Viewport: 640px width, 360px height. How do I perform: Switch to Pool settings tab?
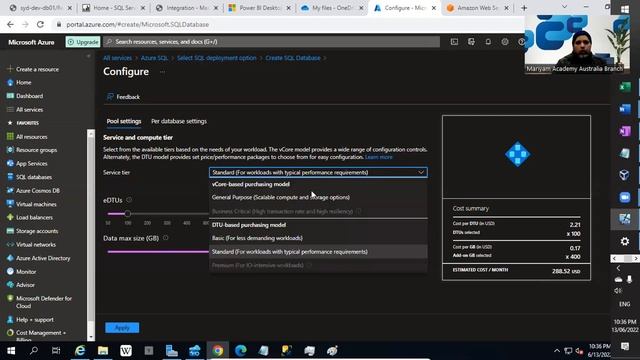(x=124, y=121)
